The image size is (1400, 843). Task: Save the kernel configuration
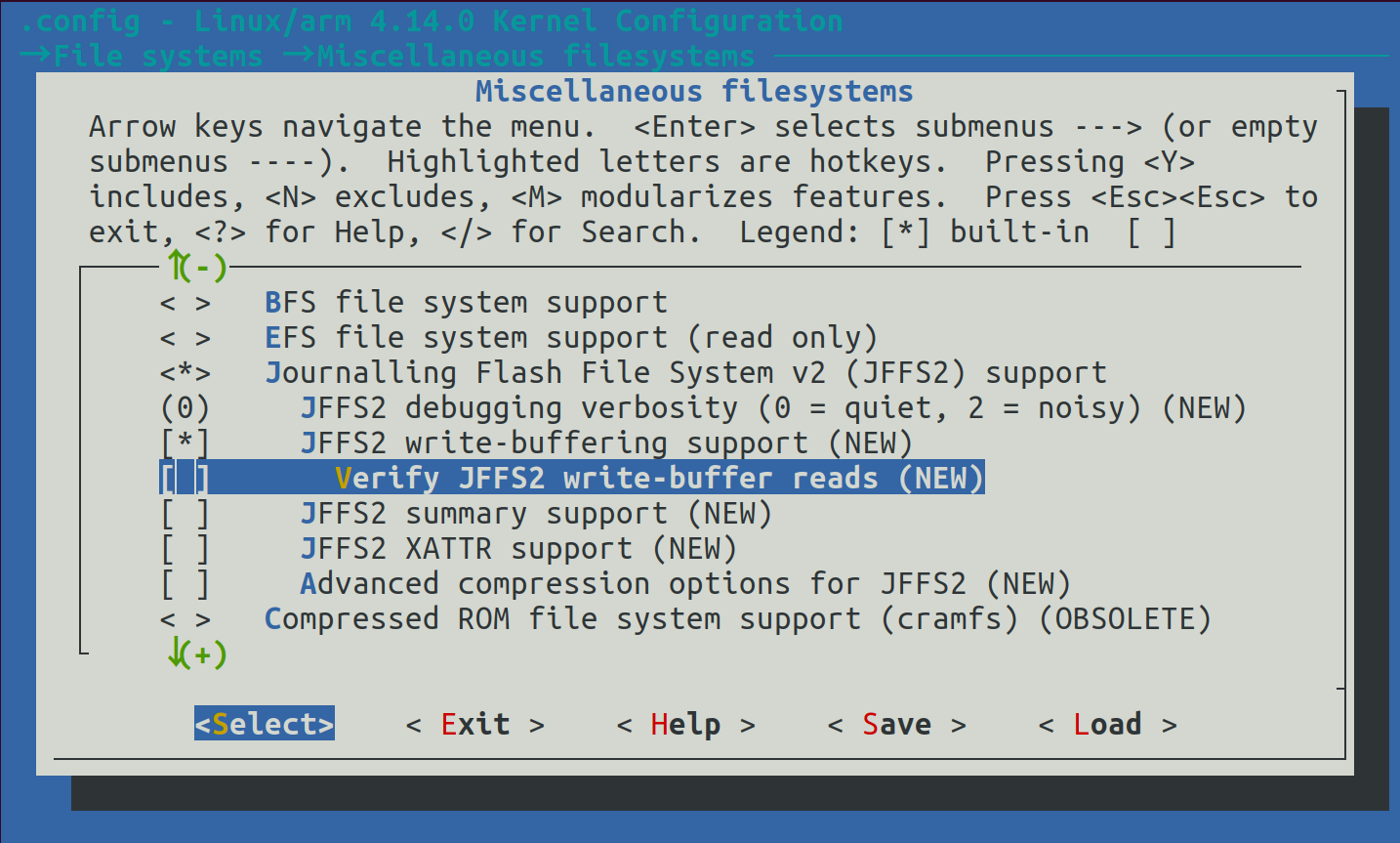coord(896,724)
